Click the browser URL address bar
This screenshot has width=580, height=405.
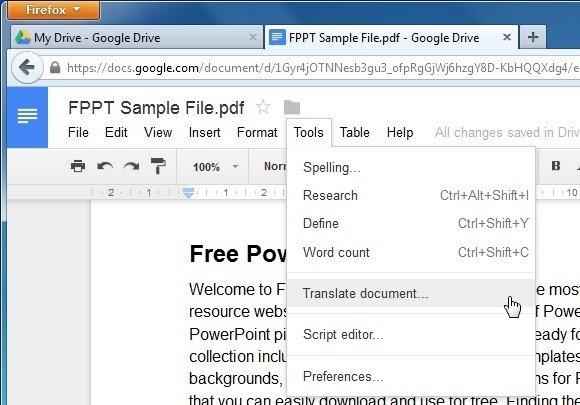click(314, 68)
